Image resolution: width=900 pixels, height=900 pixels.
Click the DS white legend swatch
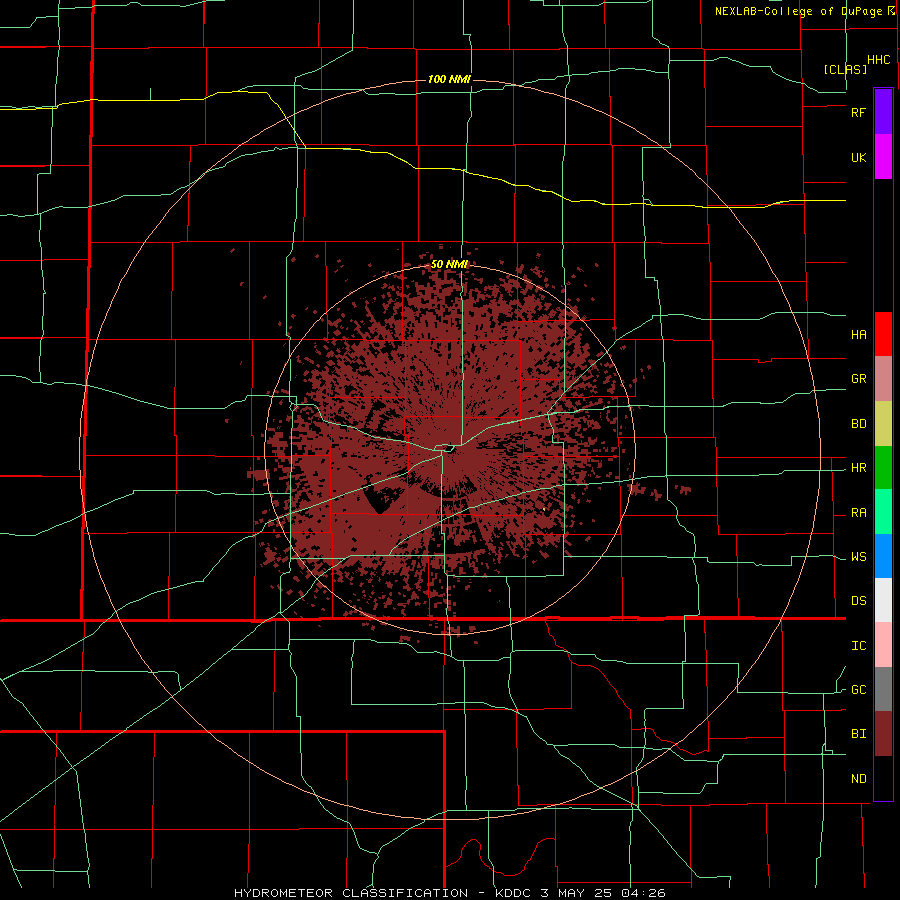click(x=883, y=600)
